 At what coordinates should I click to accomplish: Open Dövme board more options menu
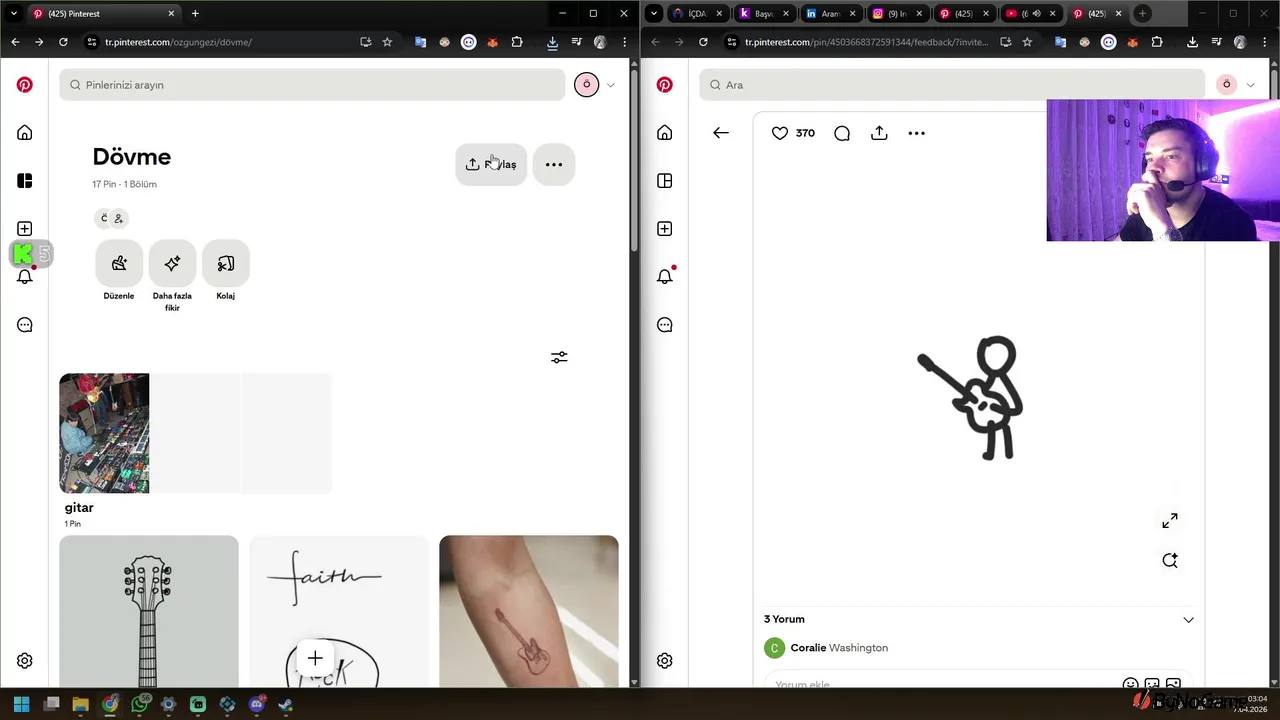554,164
